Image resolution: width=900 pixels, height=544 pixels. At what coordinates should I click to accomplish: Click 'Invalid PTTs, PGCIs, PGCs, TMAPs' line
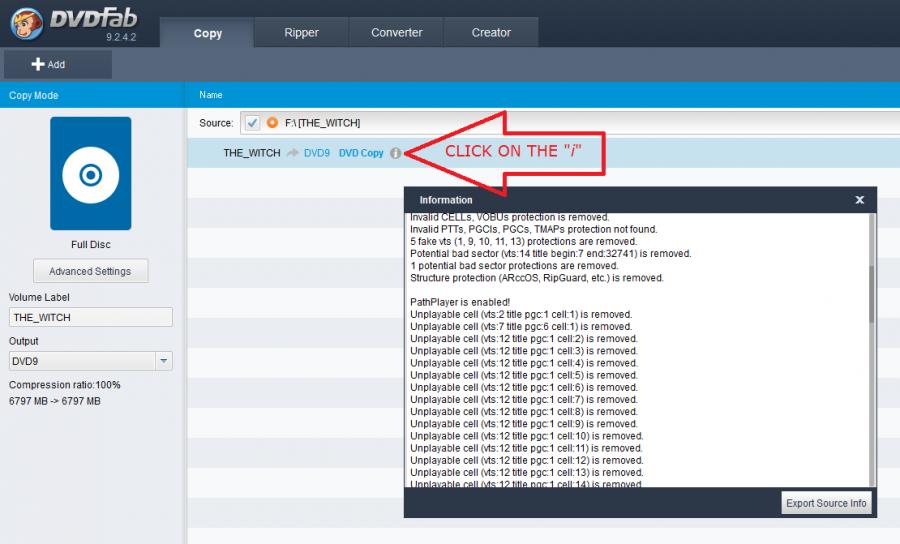[534, 230]
